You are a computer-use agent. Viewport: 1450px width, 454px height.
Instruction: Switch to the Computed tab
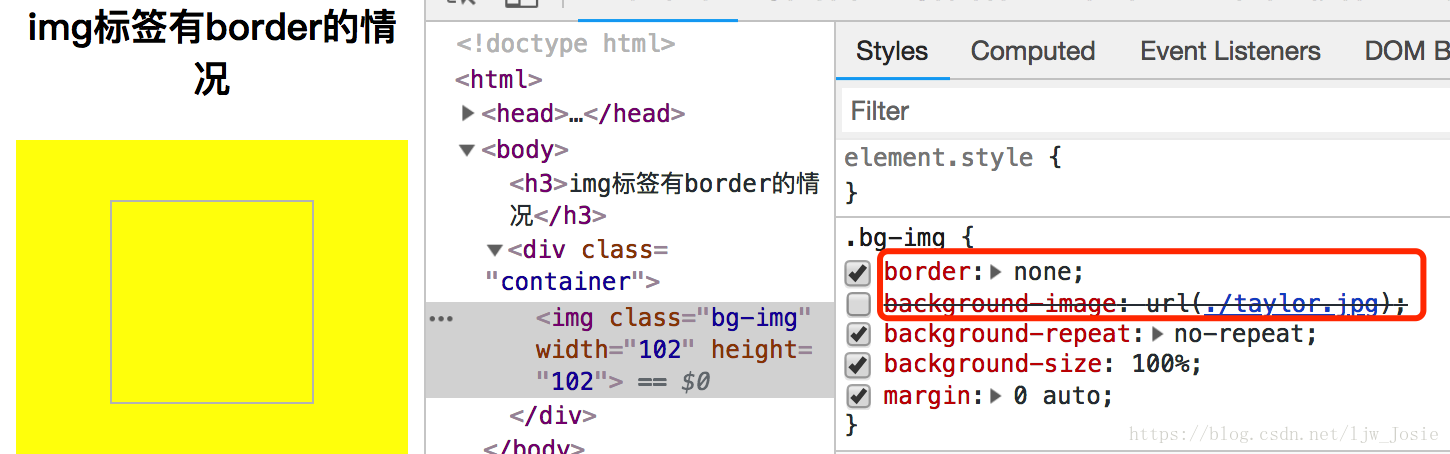[x=1033, y=51]
